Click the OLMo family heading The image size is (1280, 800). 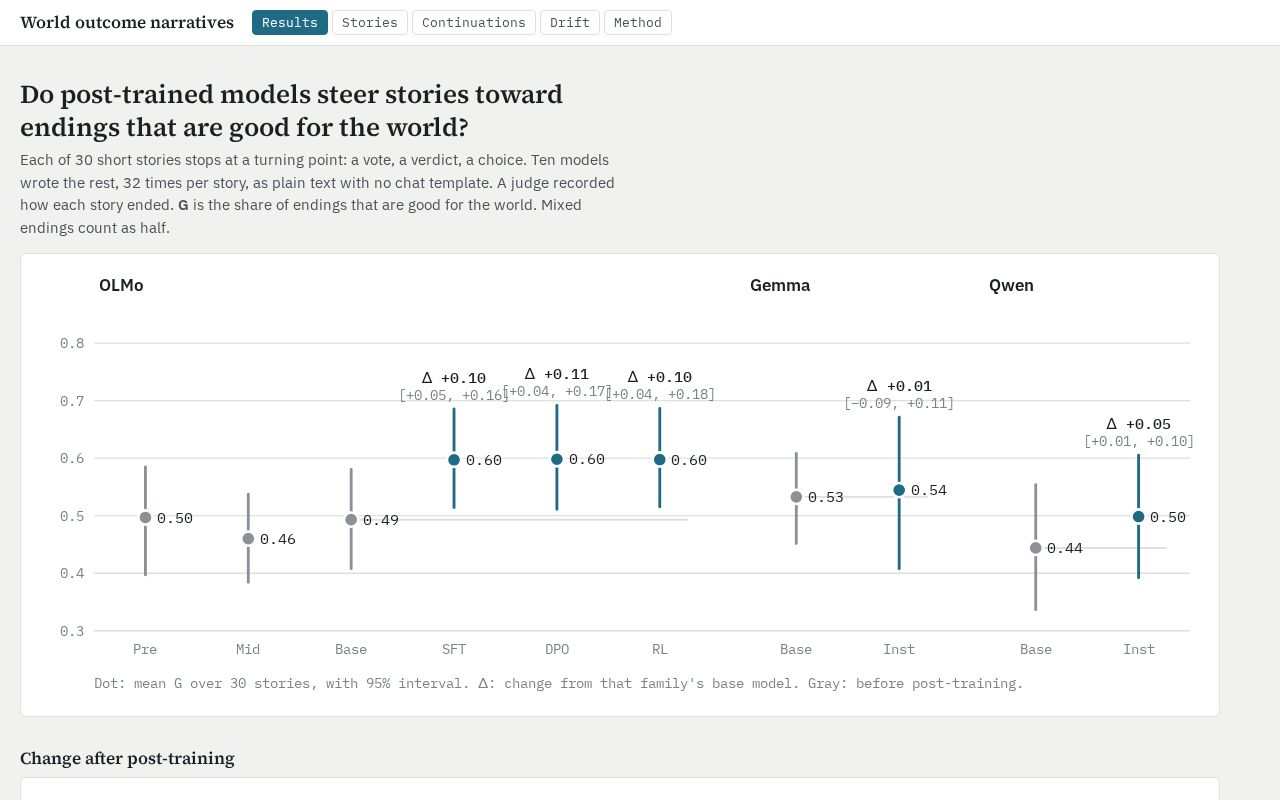(121, 285)
